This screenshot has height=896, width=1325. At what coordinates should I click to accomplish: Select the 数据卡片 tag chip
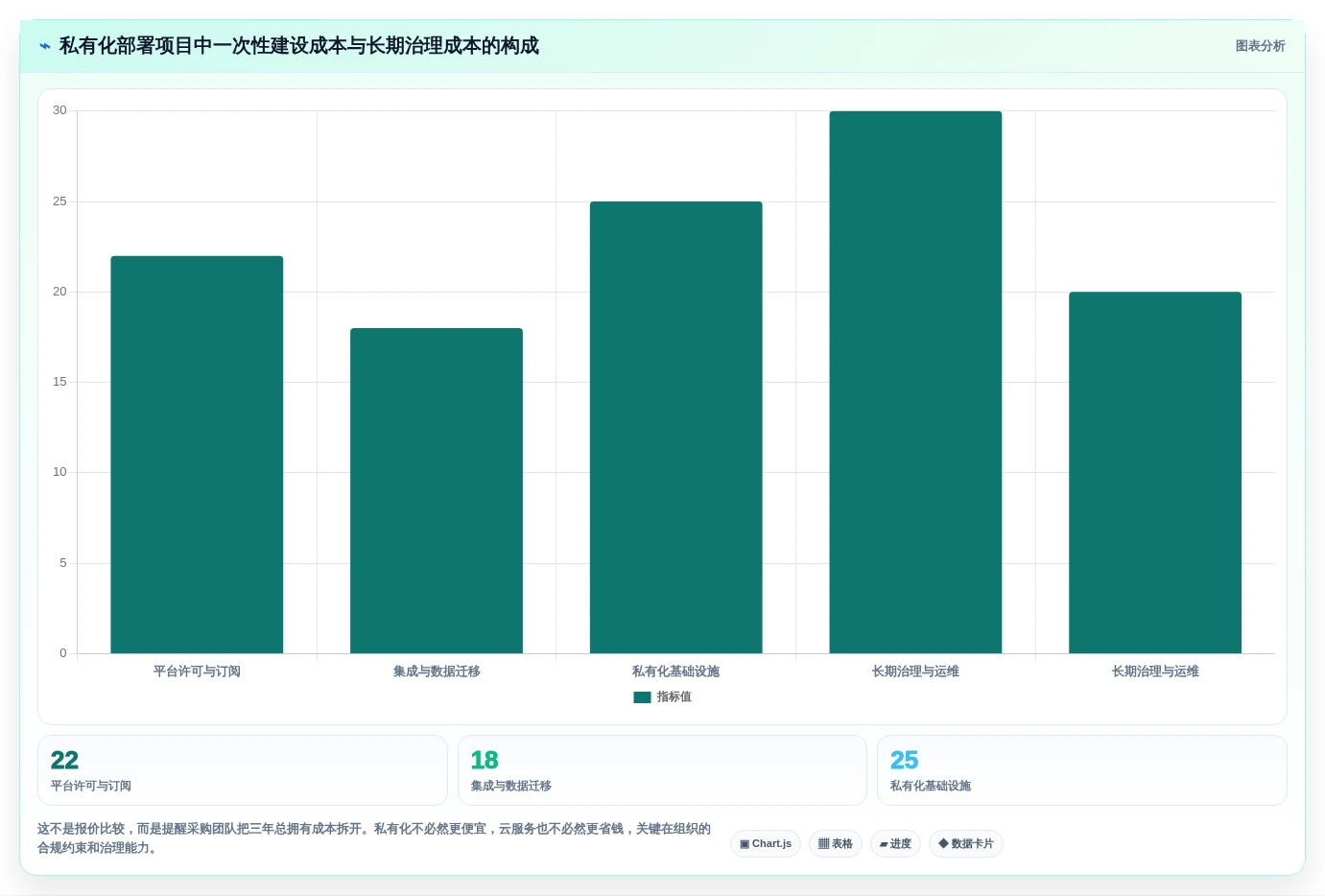coord(966,844)
